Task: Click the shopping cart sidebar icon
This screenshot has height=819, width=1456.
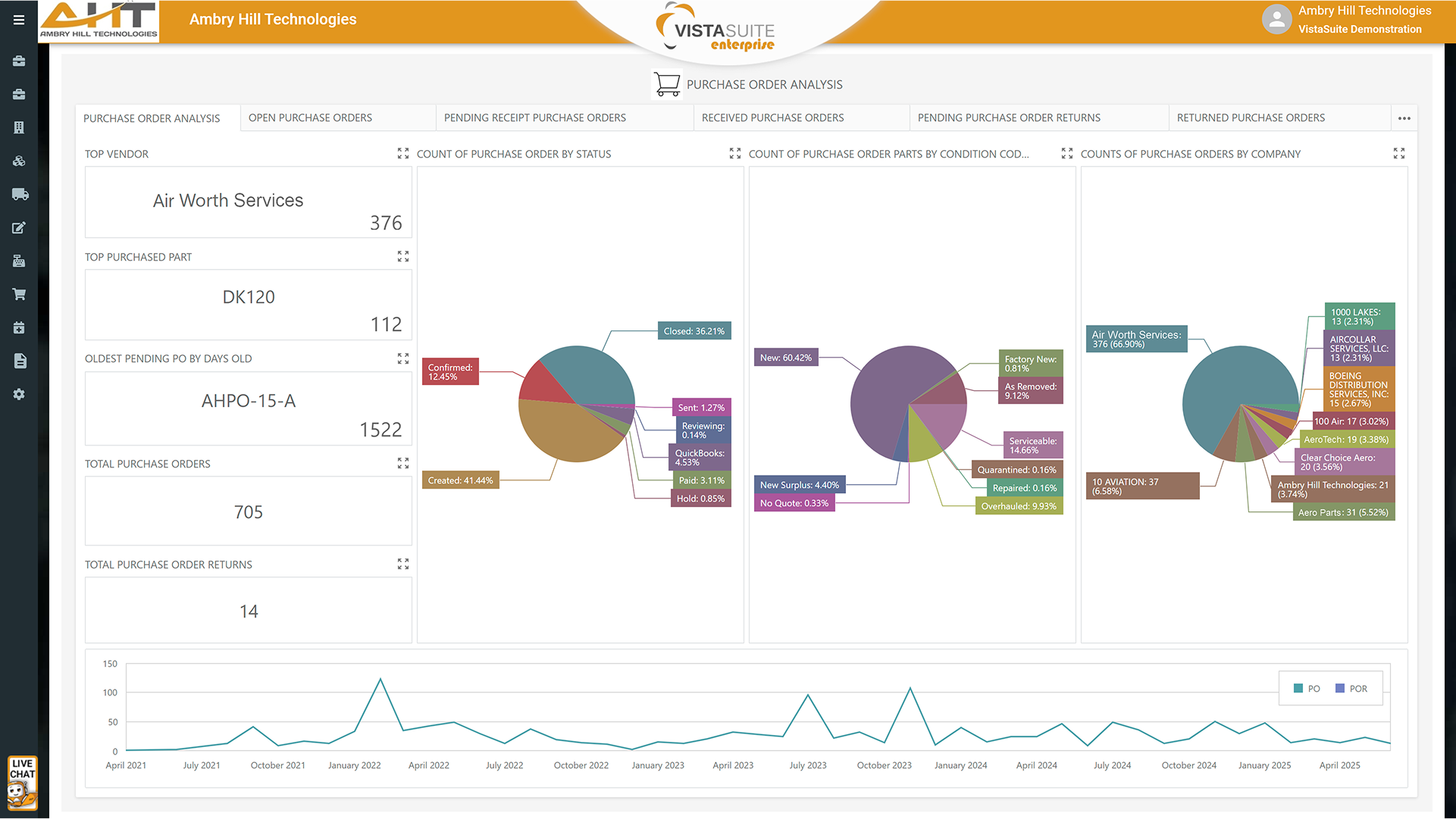Action: [x=19, y=294]
